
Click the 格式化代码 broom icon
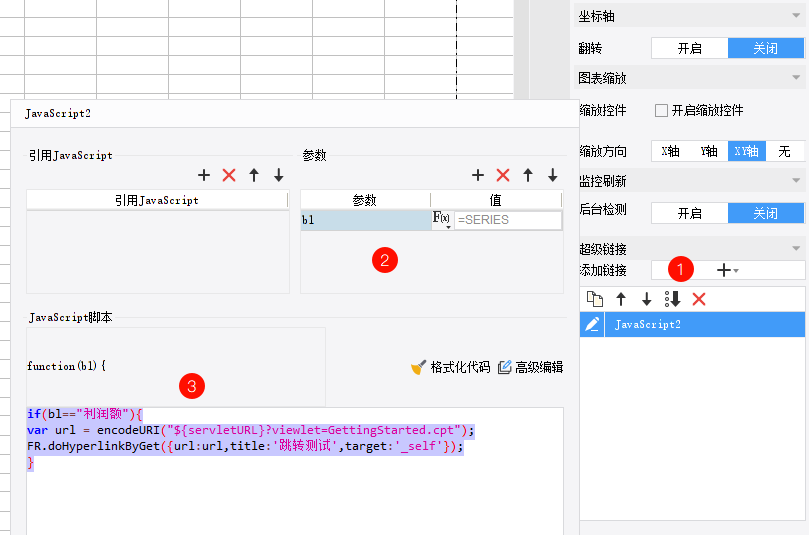[418, 367]
